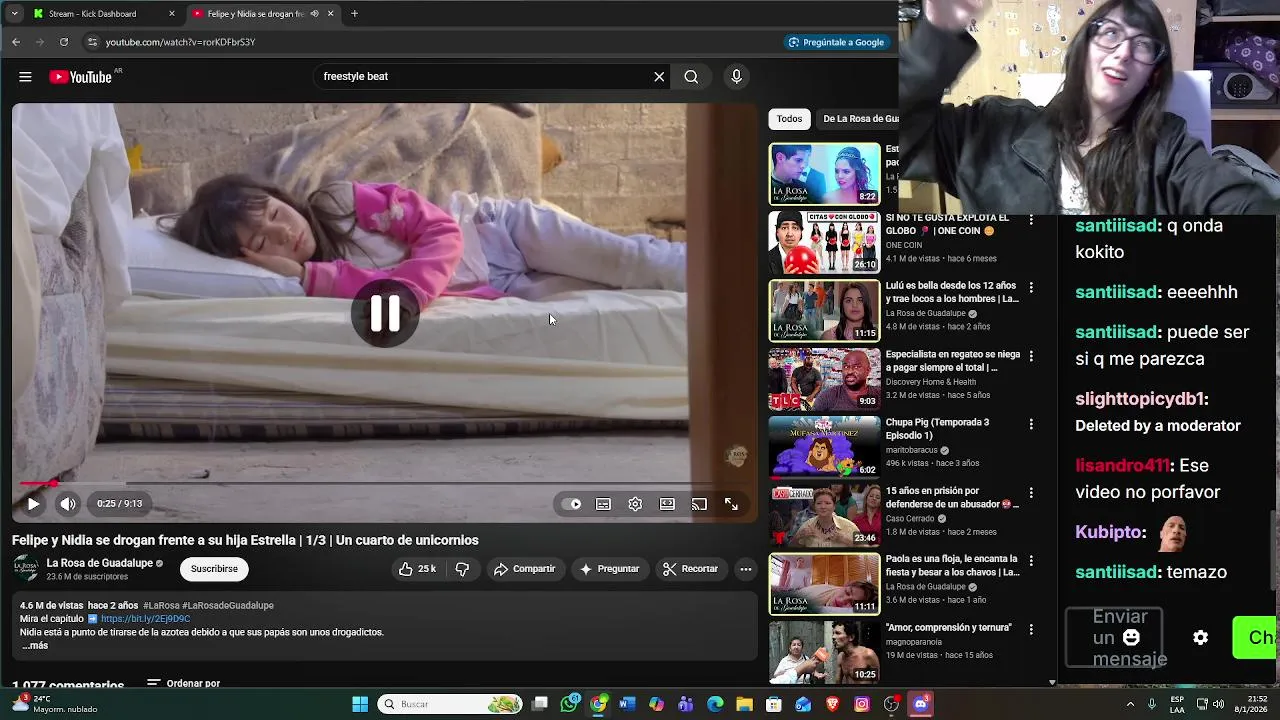This screenshot has height=720, width=1280.
Task: Open a new browser tab
Action: coord(354,14)
